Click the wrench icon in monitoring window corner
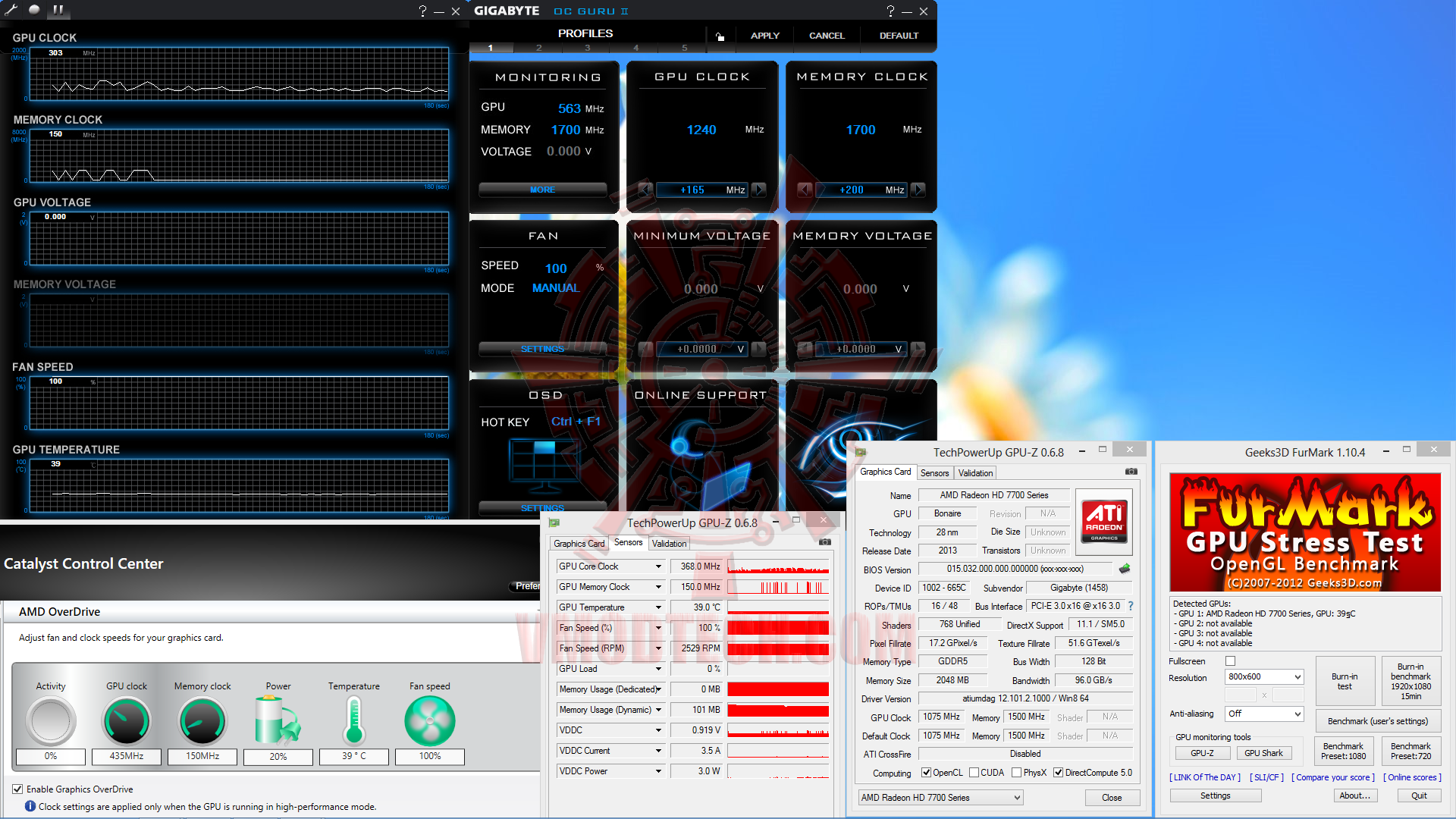This screenshot has height=819, width=1456. (11, 10)
